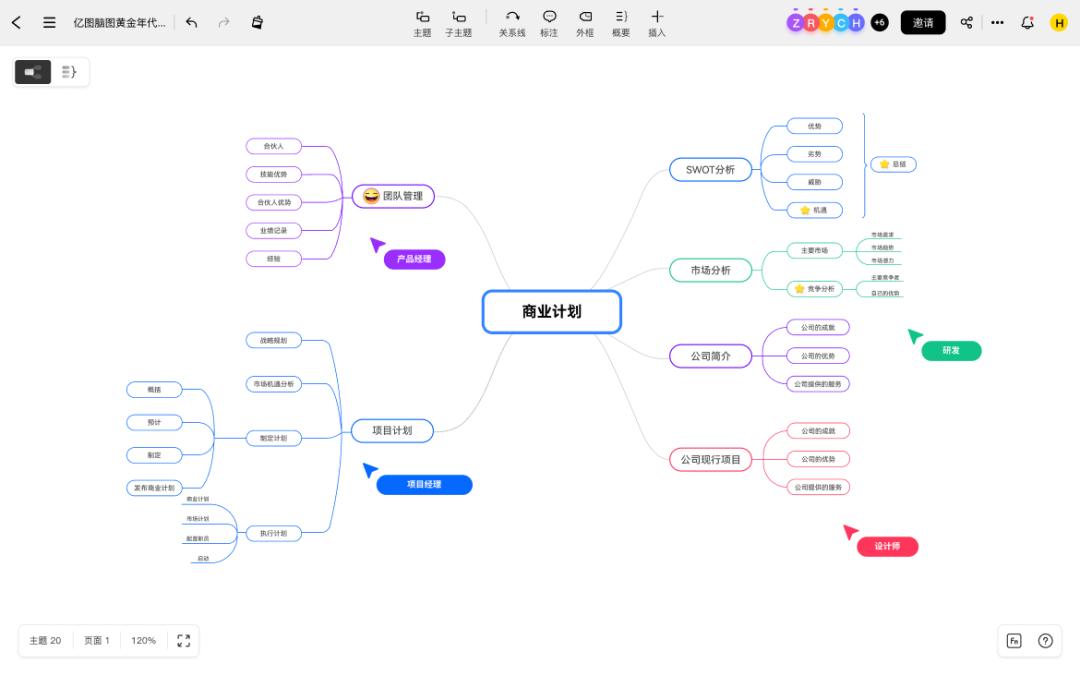The image size is (1080, 676).
Task: Open the notification bell
Action: point(1027,22)
